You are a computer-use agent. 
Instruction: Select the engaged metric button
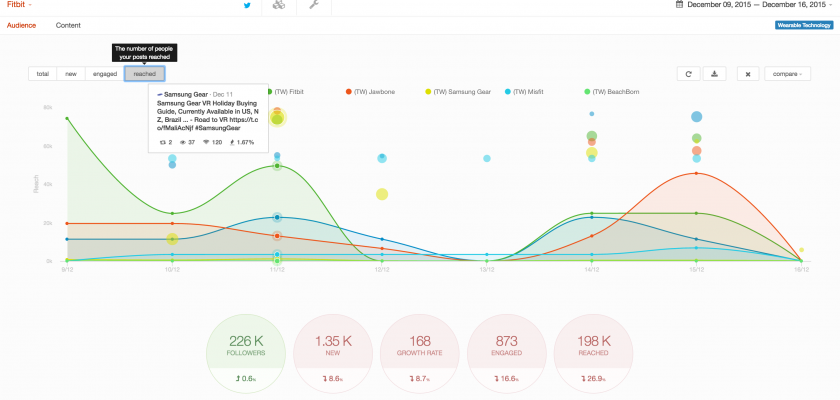tap(105, 73)
